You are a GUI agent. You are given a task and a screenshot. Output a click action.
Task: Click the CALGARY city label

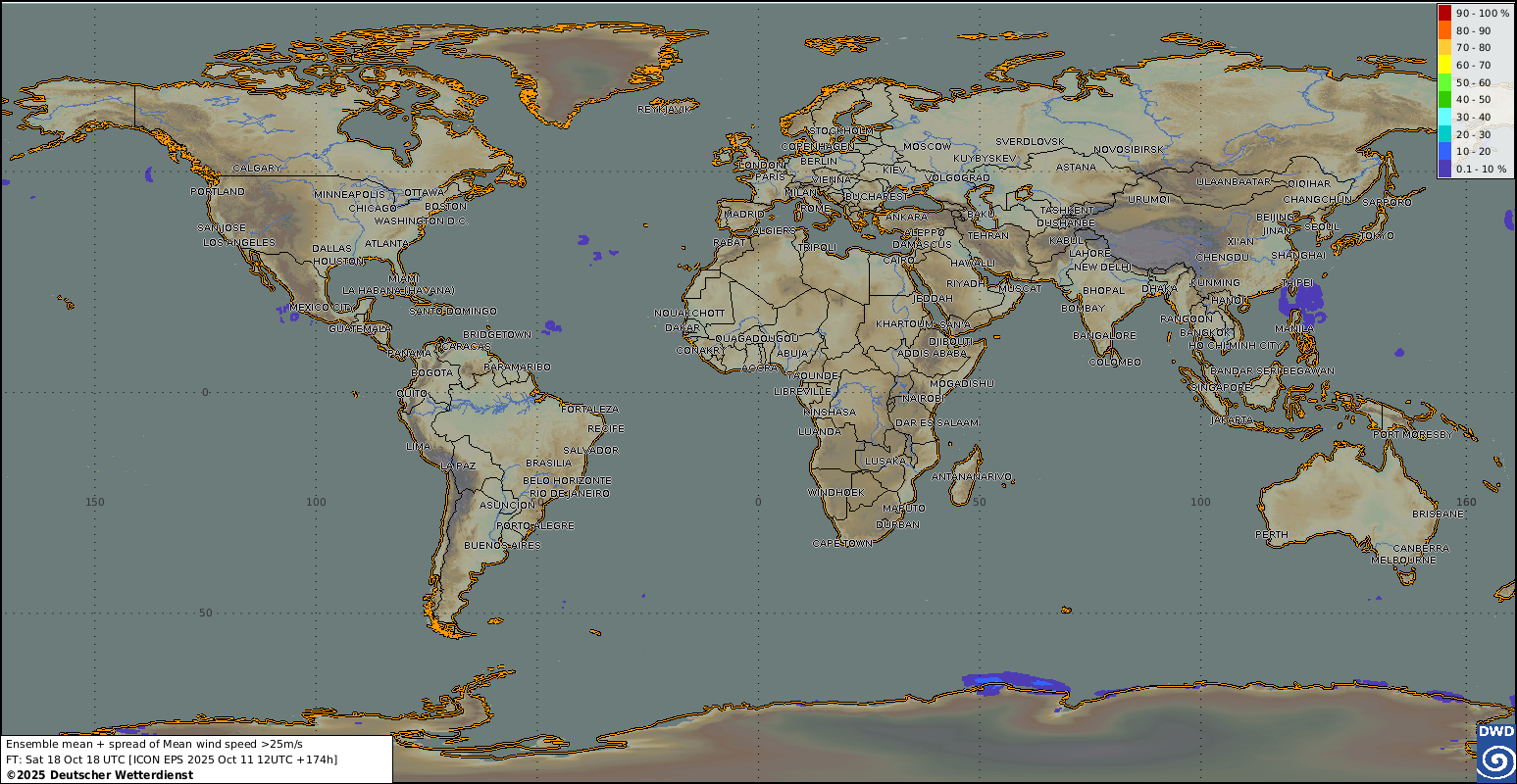(257, 168)
